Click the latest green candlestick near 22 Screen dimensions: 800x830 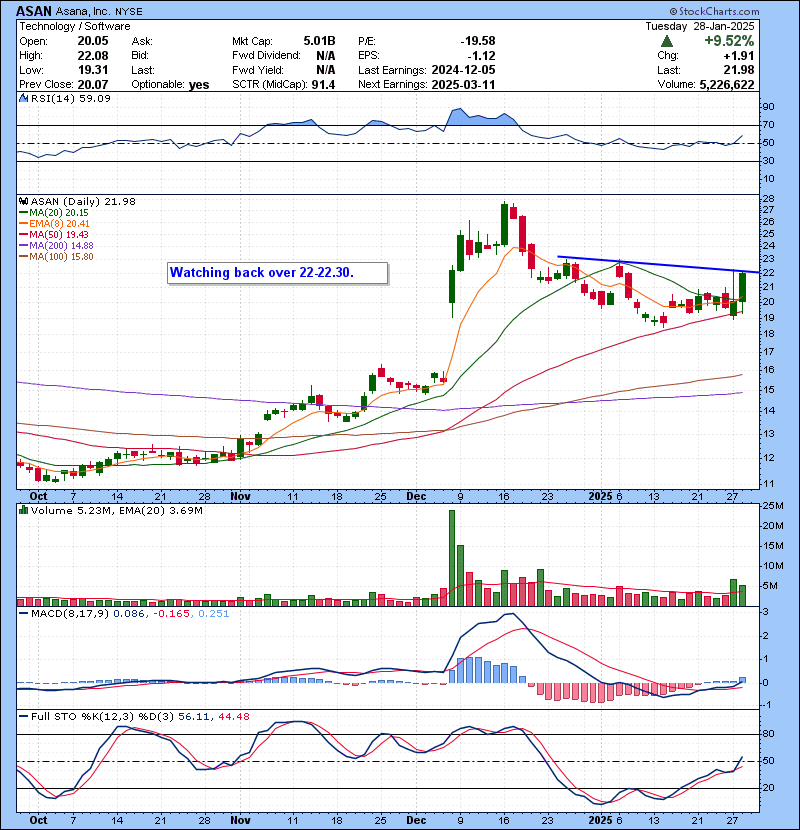[743, 286]
